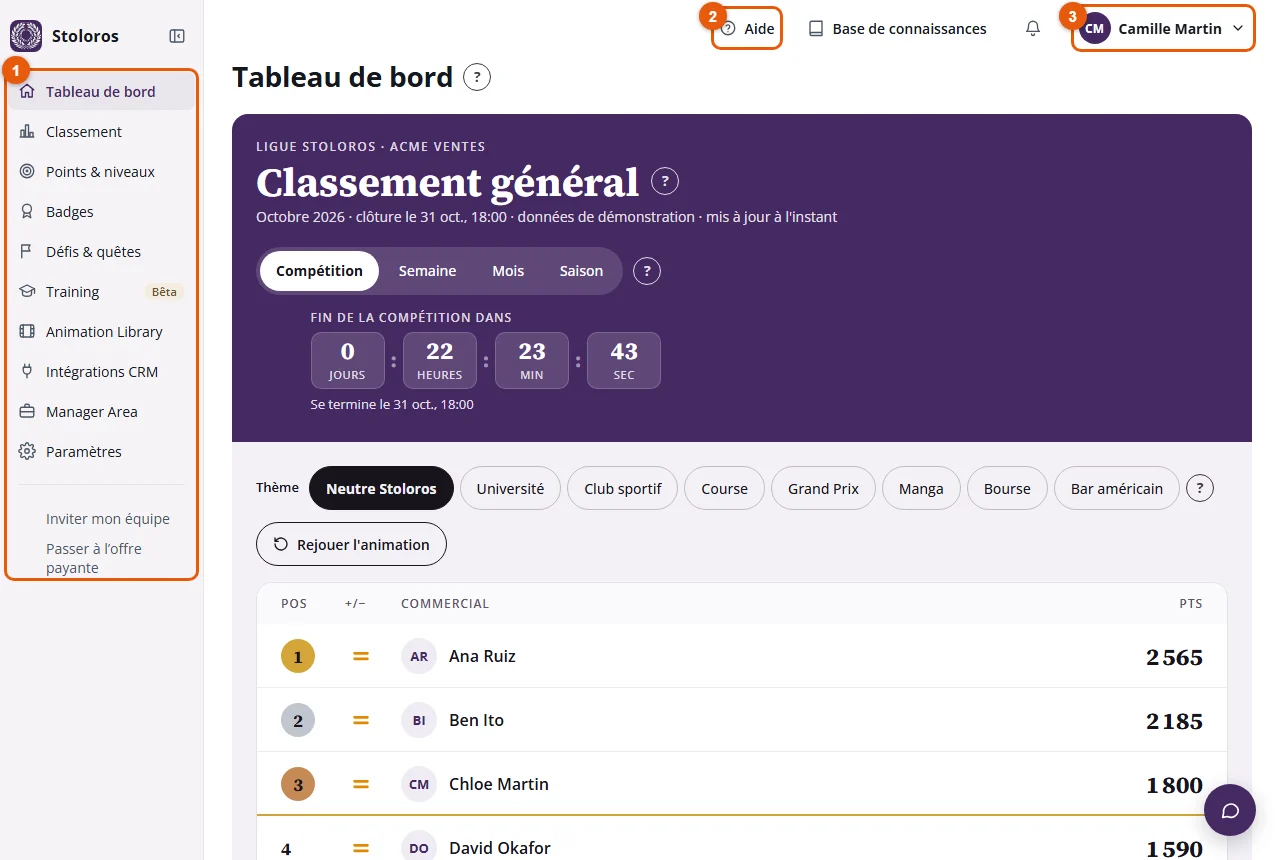Click the help icon next to Classement général
Viewport: 1280px width, 860px height.
click(x=665, y=182)
